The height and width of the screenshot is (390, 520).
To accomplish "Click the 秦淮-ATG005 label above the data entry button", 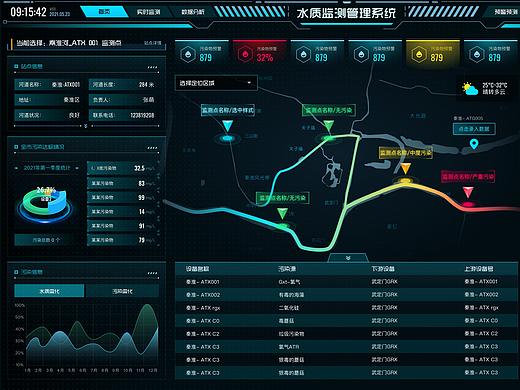I will 468,118.
